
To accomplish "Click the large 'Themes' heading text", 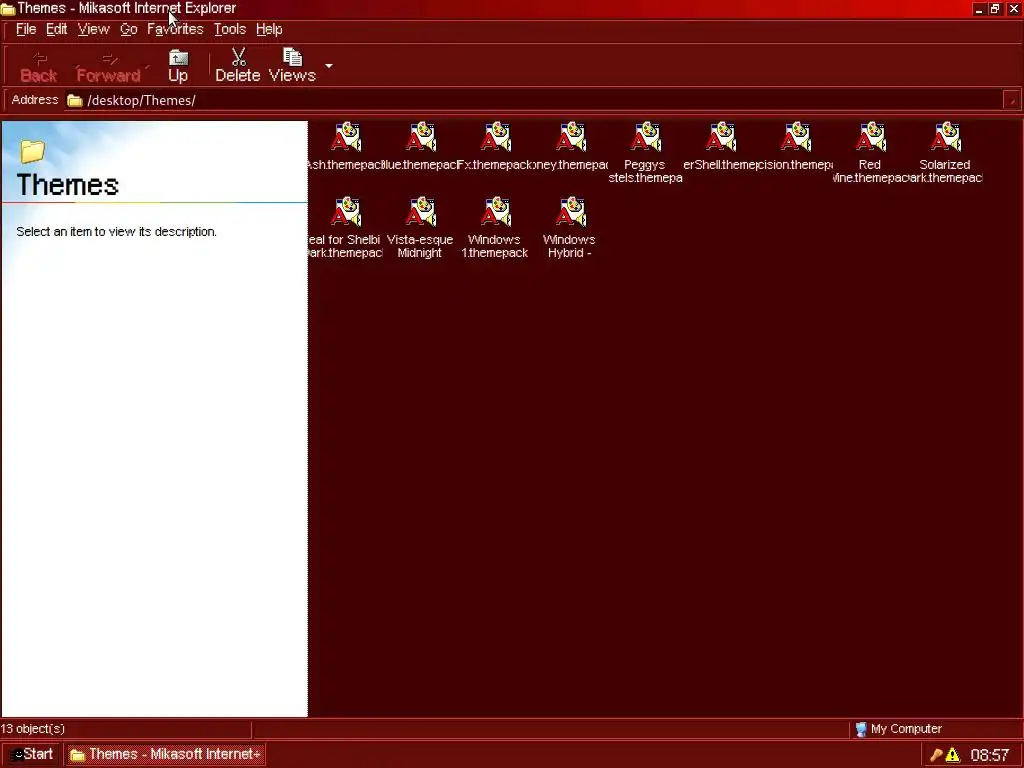I will pos(67,185).
